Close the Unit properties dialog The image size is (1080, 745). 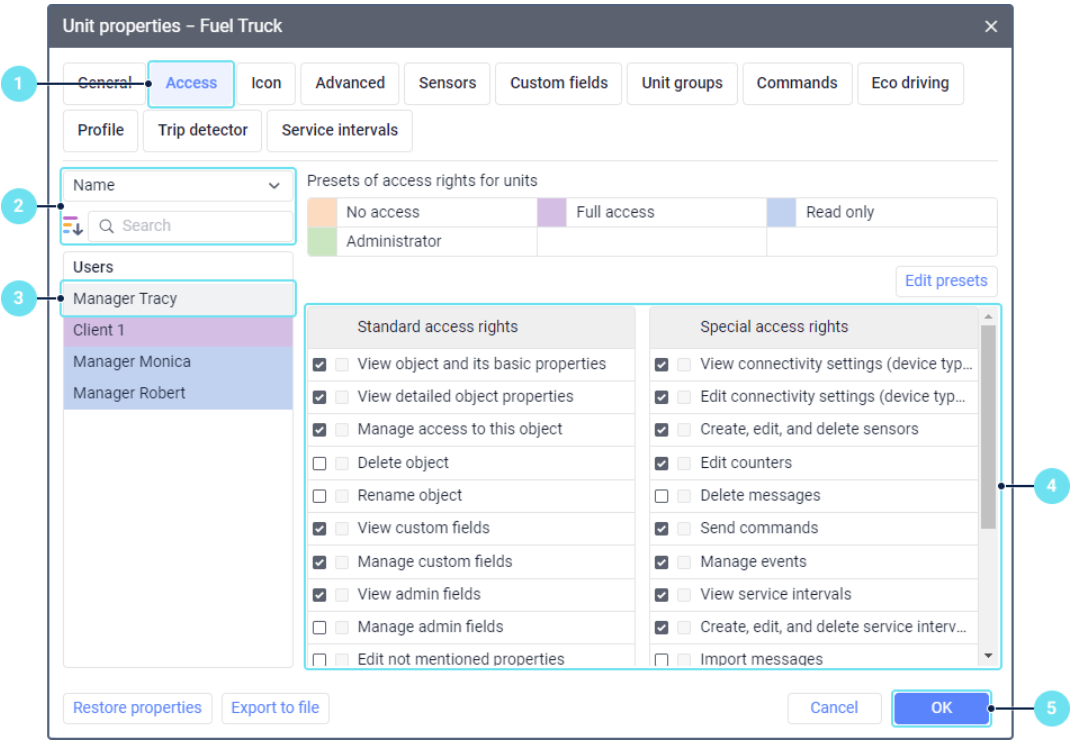click(x=990, y=26)
